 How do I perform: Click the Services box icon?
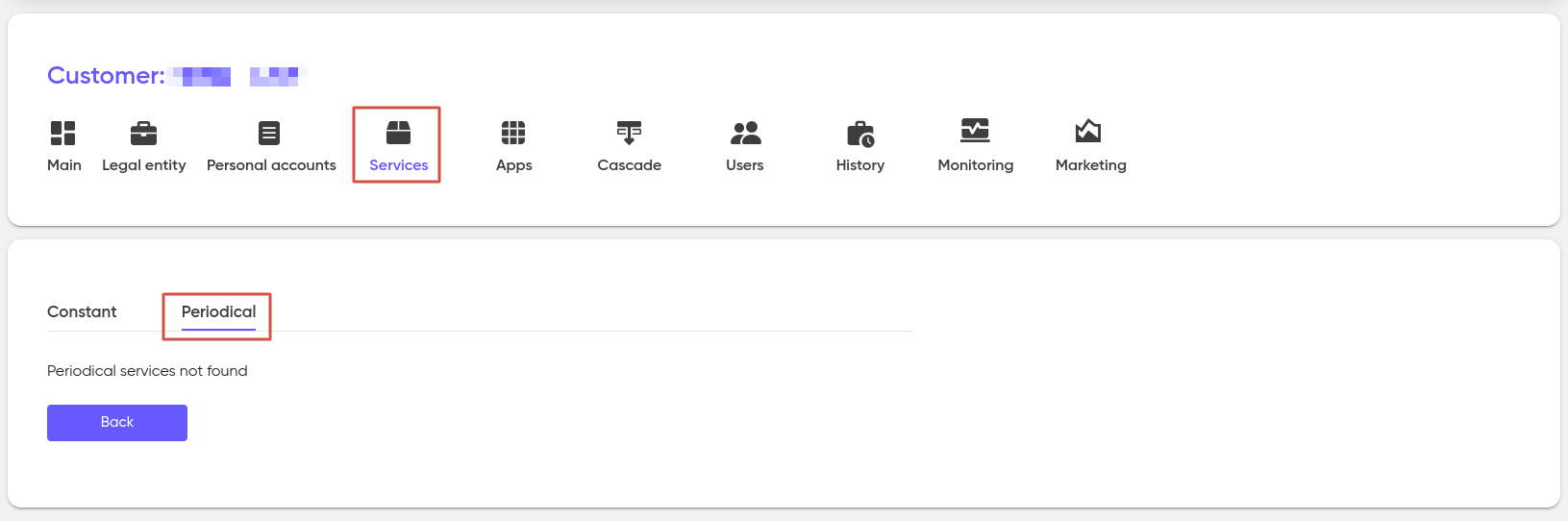398,132
